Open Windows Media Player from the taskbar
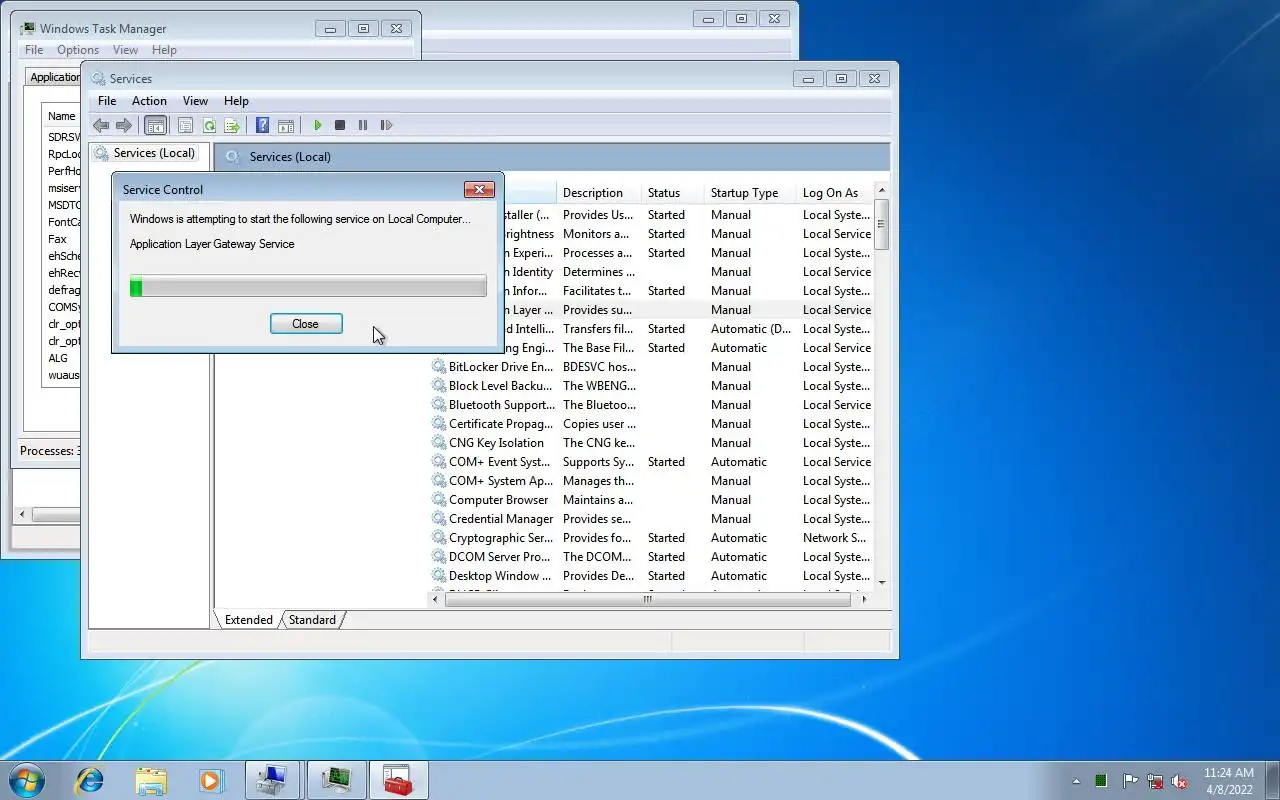This screenshot has width=1280, height=800. (211, 780)
